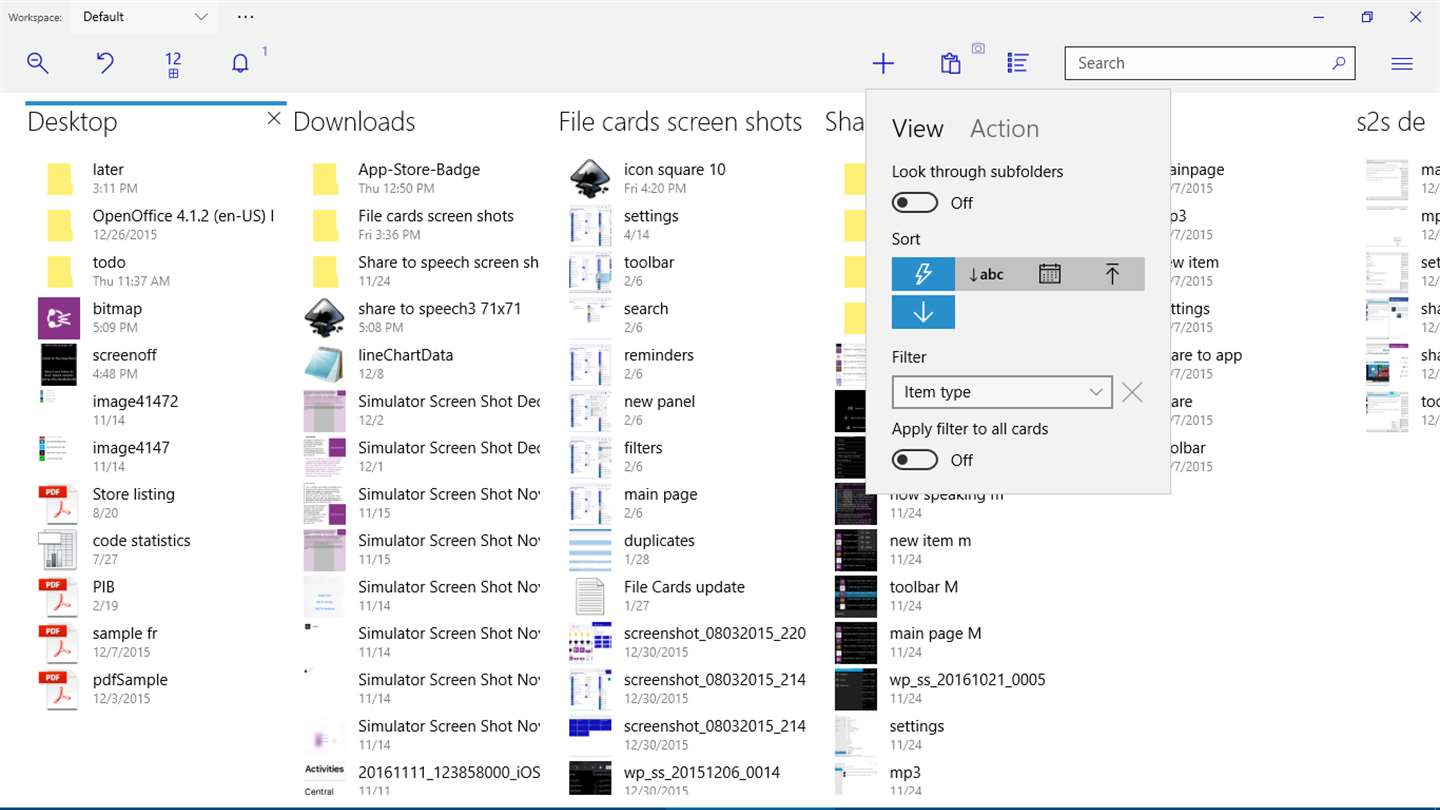Turn on Apply filter to all cards
The image size is (1440, 810).
tap(915, 460)
